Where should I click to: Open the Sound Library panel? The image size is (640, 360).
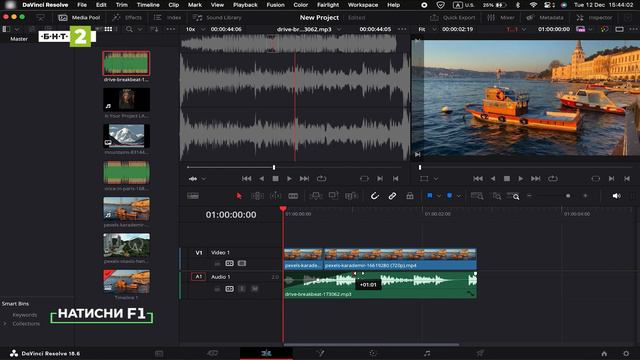click(217, 18)
